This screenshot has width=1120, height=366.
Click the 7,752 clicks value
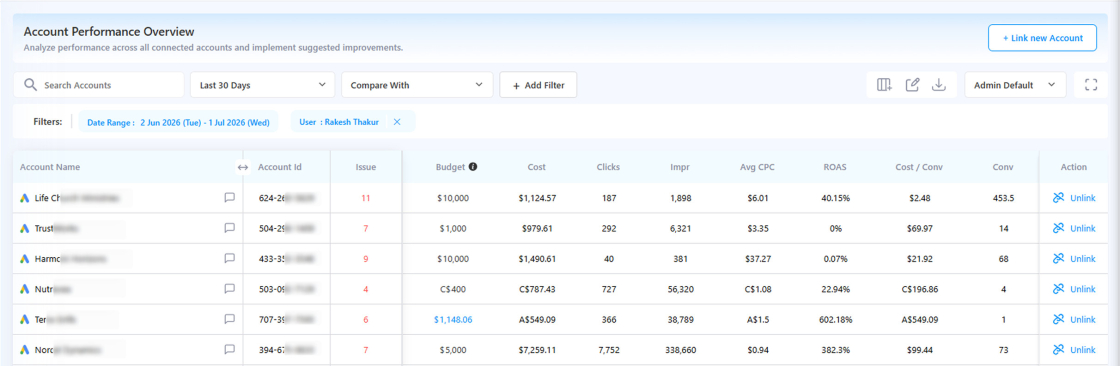coord(609,350)
